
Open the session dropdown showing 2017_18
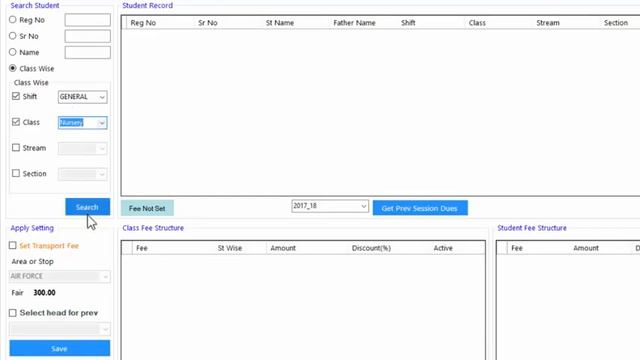(x=330, y=206)
